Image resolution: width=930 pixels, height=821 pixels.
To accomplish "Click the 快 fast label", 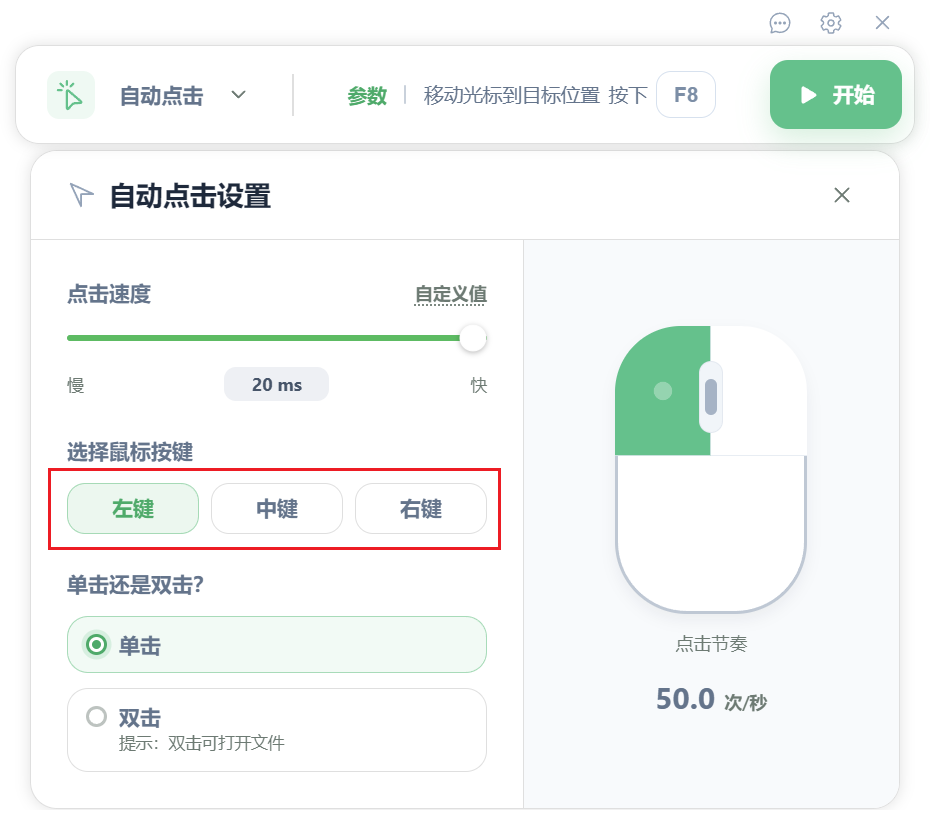I will click(x=479, y=385).
